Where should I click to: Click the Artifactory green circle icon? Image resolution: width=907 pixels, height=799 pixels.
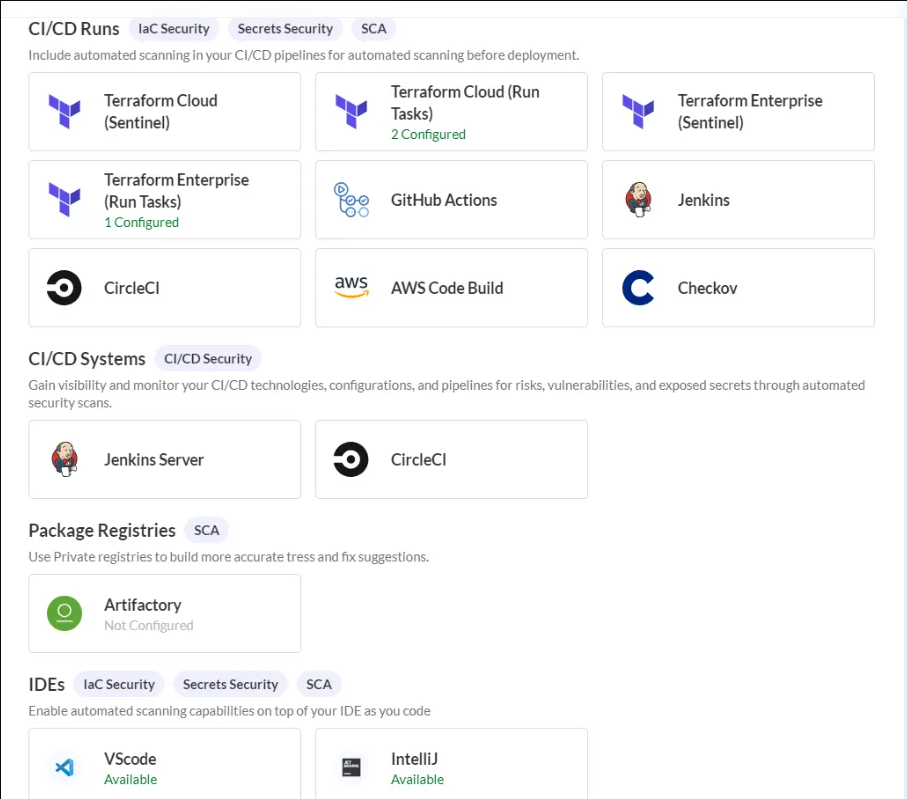[65, 613]
